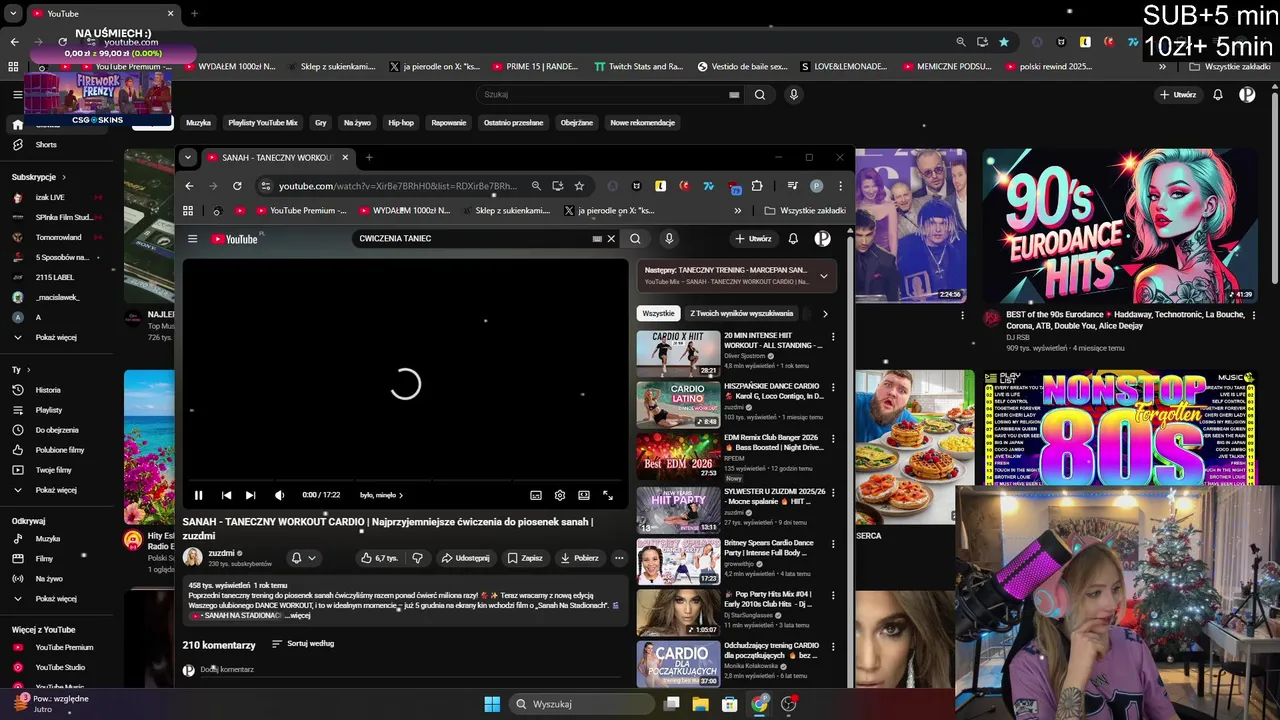Bookmark this page with star in front window
The image size is (1280, 720).
coord(579,186)
